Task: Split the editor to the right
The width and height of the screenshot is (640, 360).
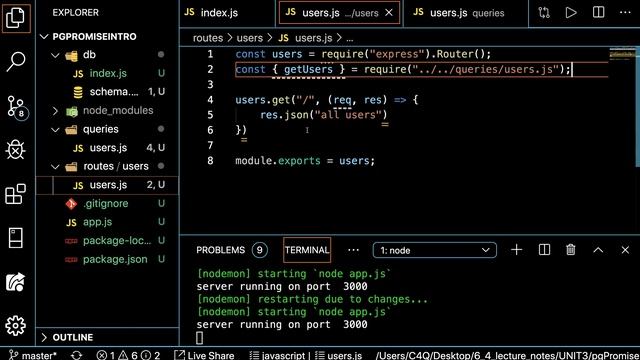Action: [598, 13]
